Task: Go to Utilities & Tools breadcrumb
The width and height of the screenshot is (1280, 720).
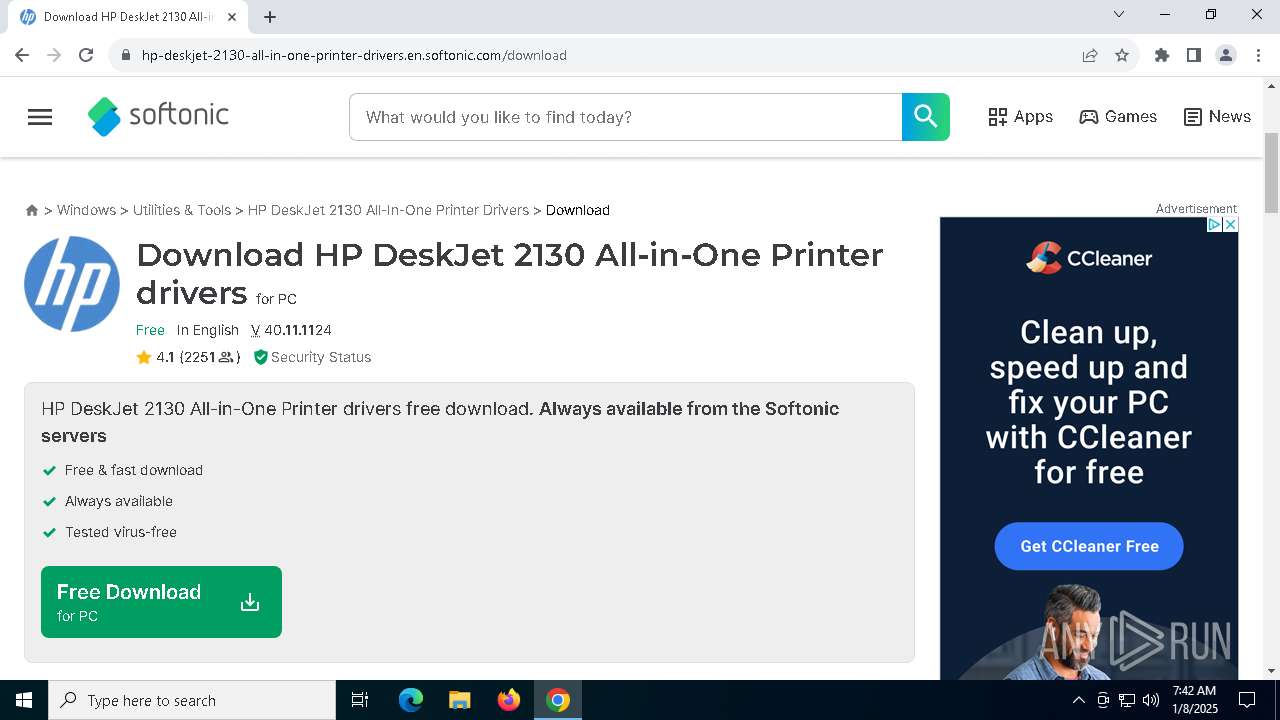Action: [182, 210]
